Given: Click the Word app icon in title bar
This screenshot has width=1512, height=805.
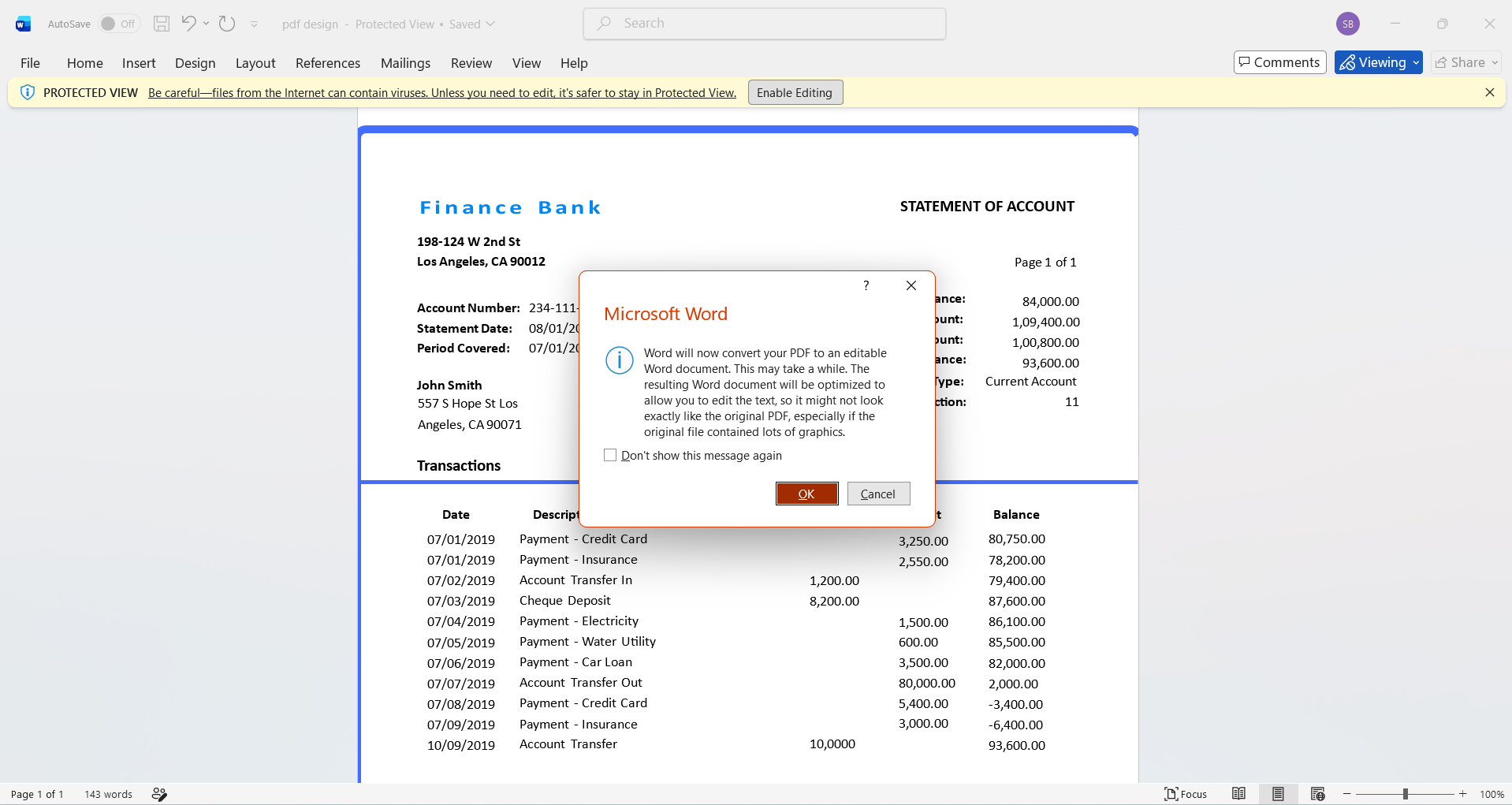Looking at the screenshot, I should coord(23,24).
